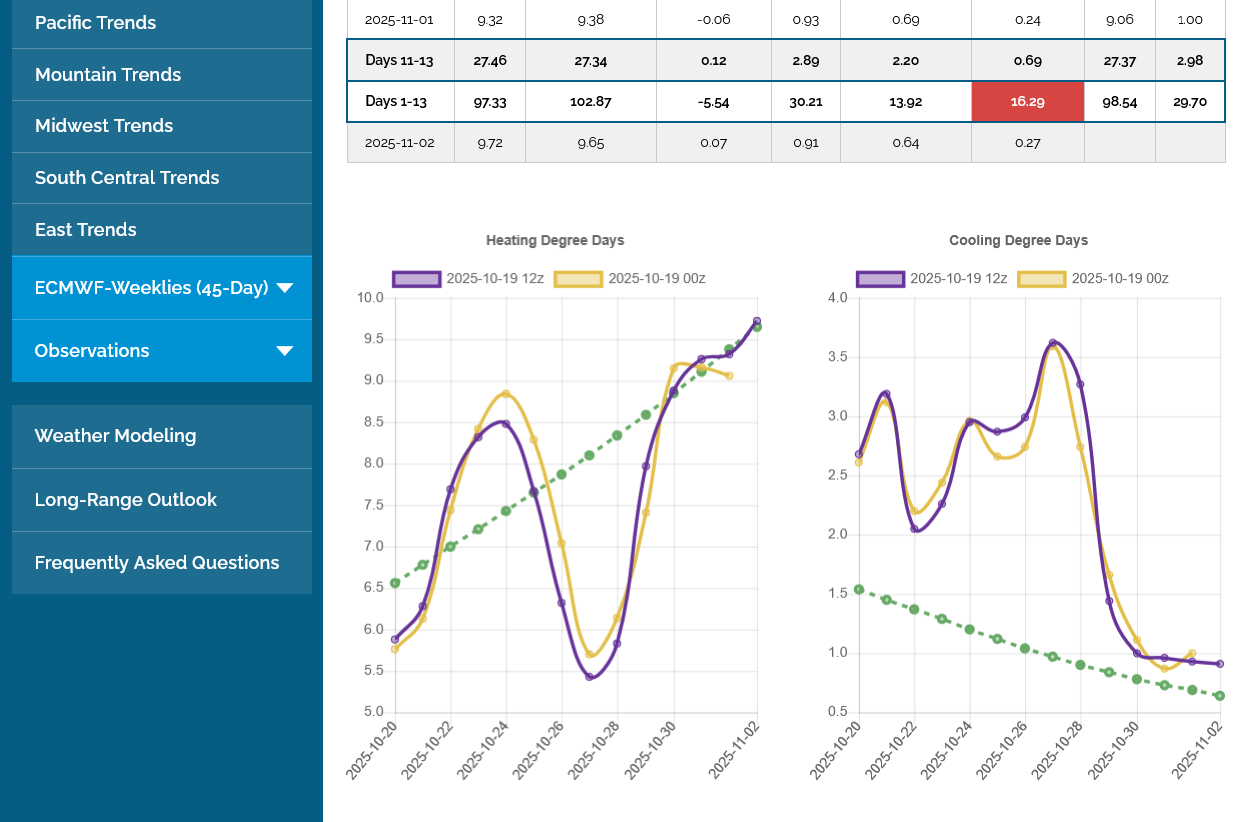Expand the Observations dropdown arrow

pyautogui.click(x=284, y=351)
